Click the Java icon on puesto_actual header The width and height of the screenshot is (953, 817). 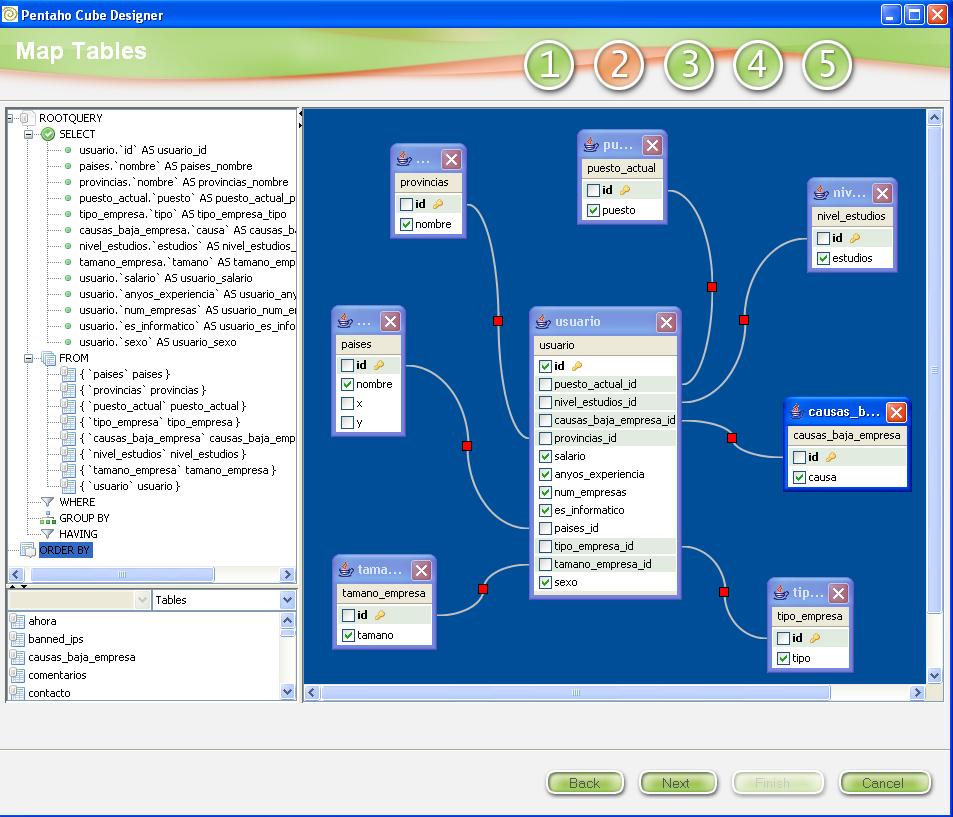tap(591, 145)
